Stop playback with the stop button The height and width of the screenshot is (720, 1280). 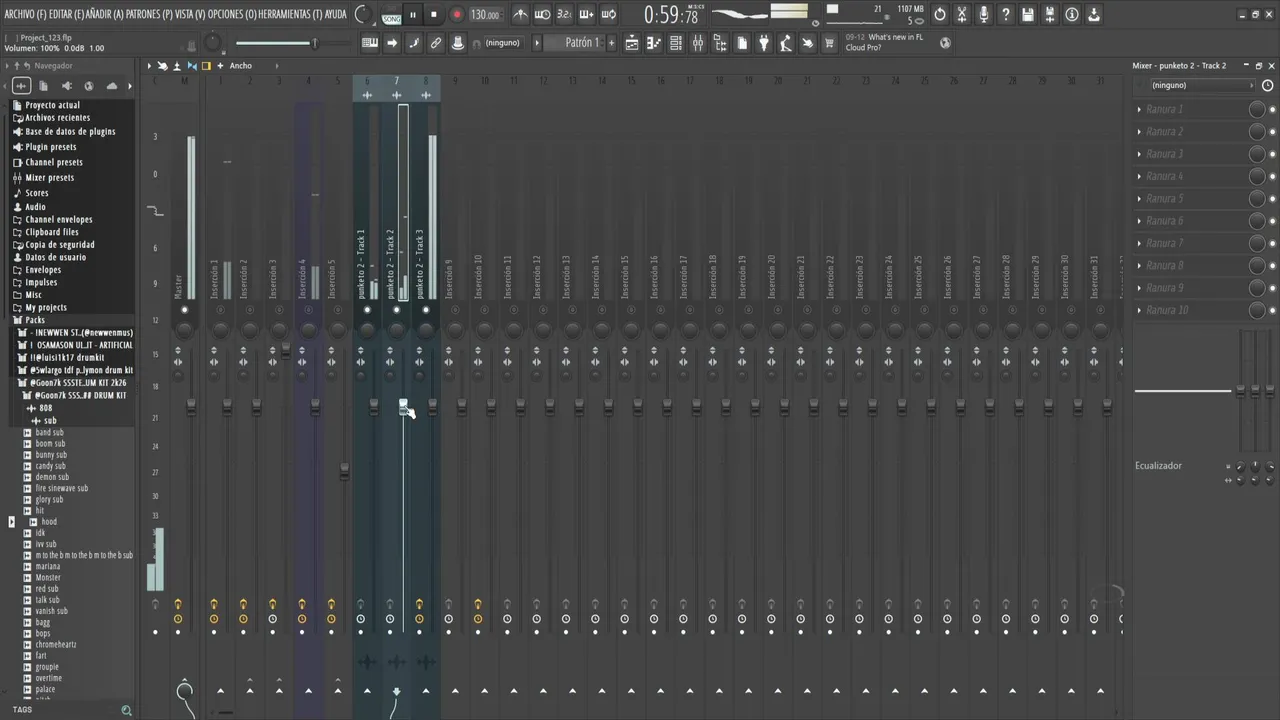click(x=434, y=14)
